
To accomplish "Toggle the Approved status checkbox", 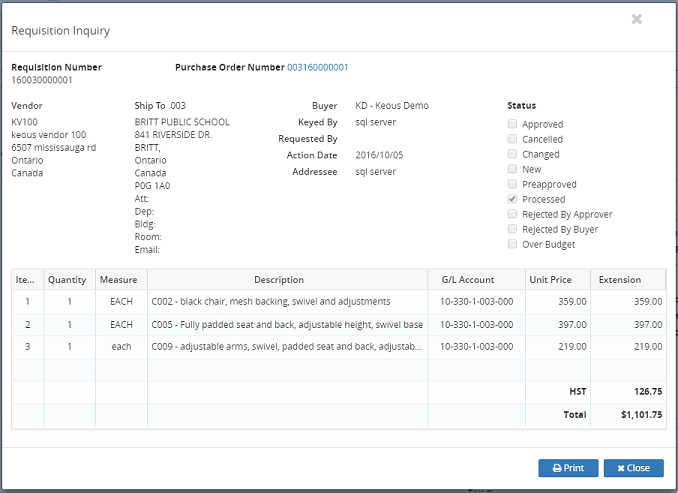I will pos(513,125).
